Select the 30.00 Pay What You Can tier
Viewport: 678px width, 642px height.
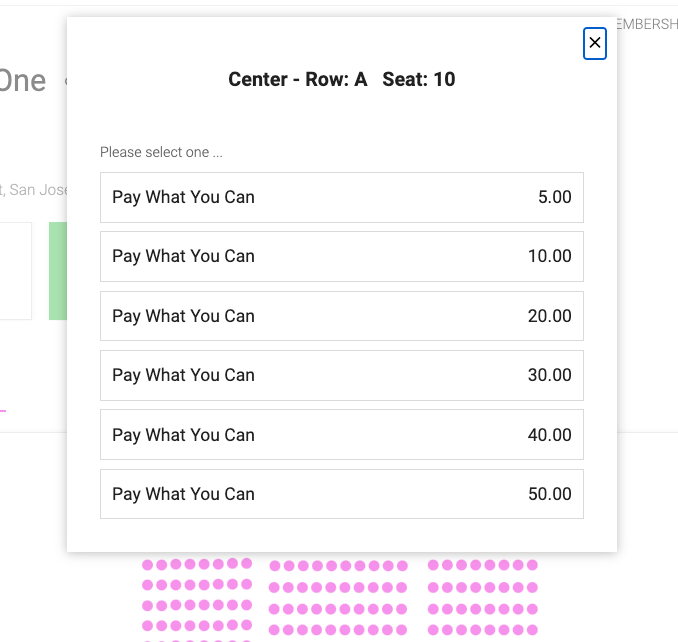pos(342,375)
